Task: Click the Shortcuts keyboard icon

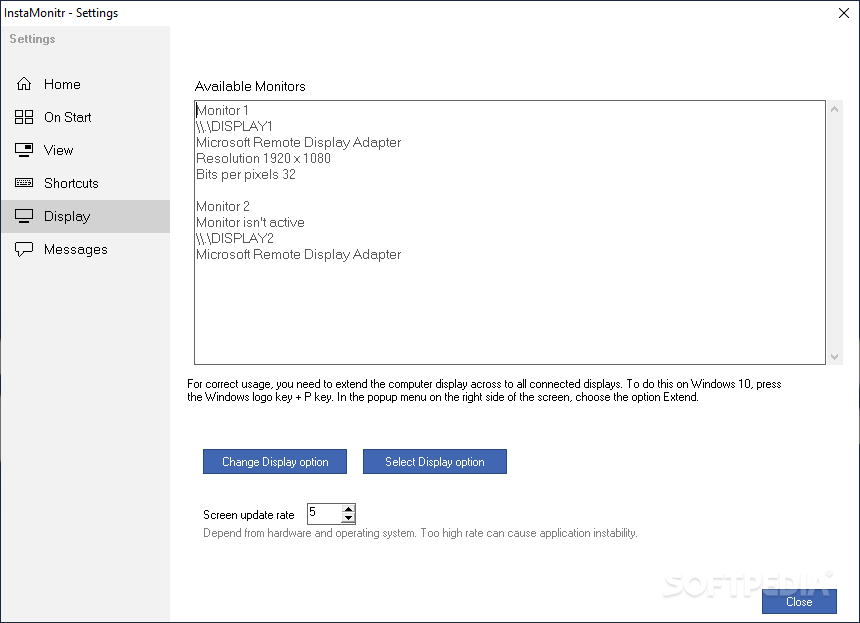Action: click(x=24, y=183)
